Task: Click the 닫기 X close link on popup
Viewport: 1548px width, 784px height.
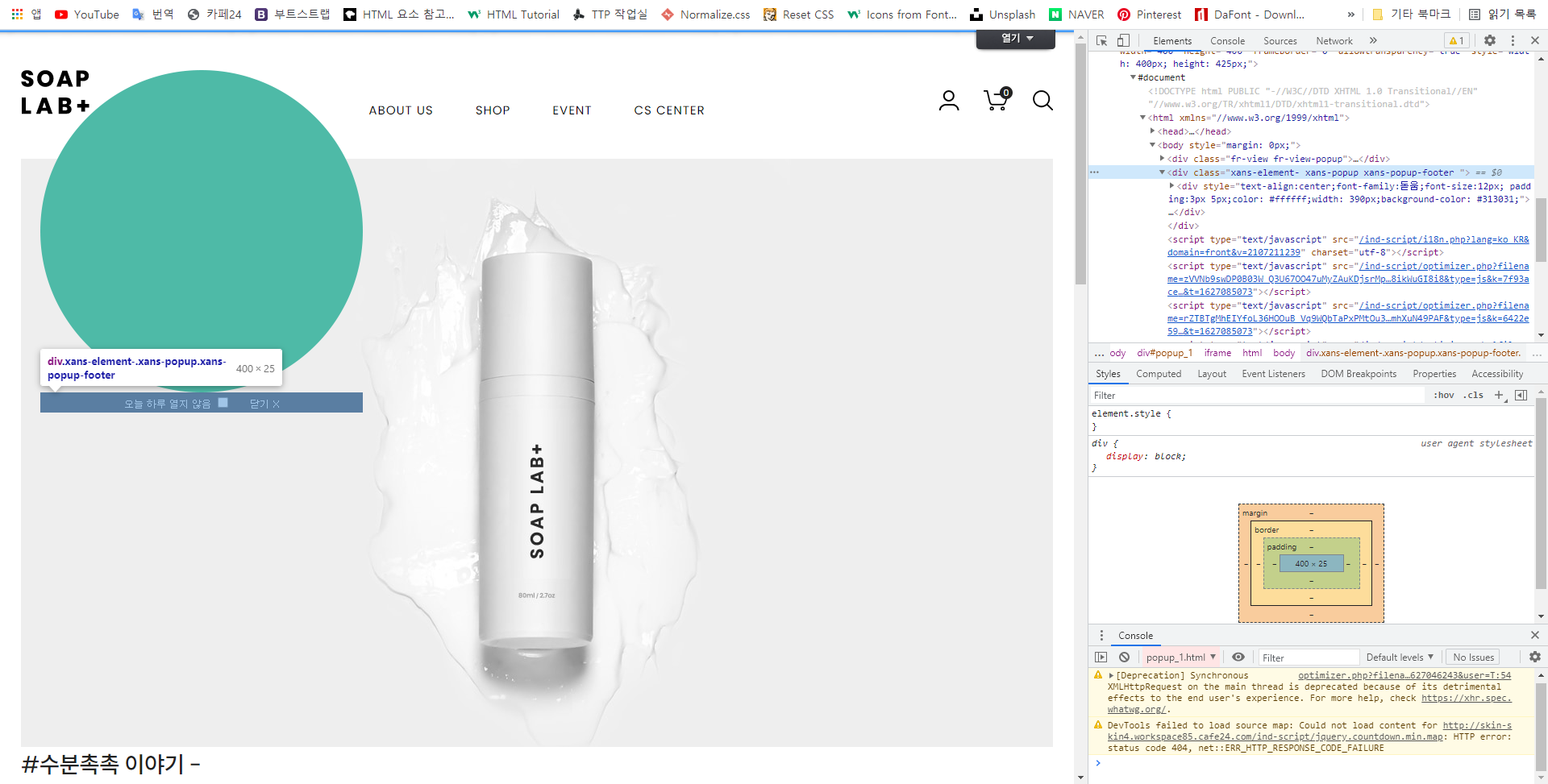Action: (264, 404)
